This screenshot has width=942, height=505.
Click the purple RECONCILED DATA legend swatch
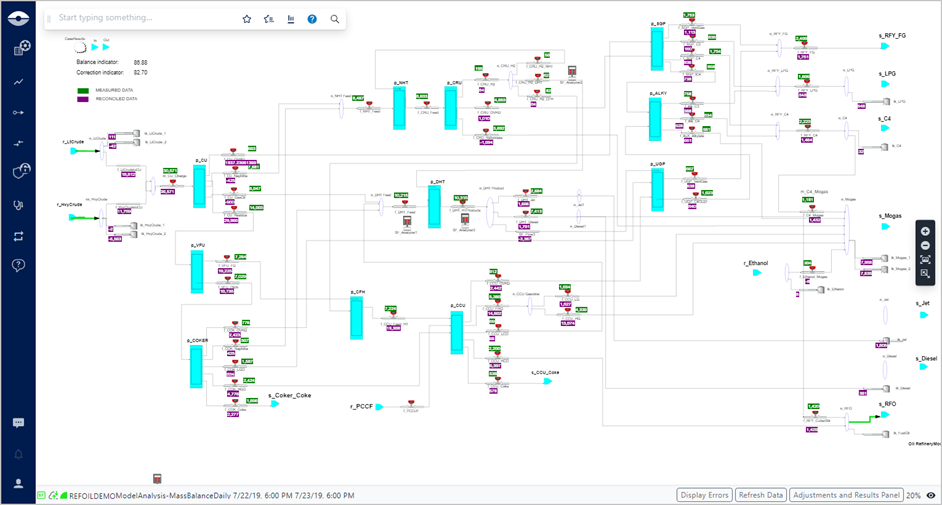tap(86, 99)
